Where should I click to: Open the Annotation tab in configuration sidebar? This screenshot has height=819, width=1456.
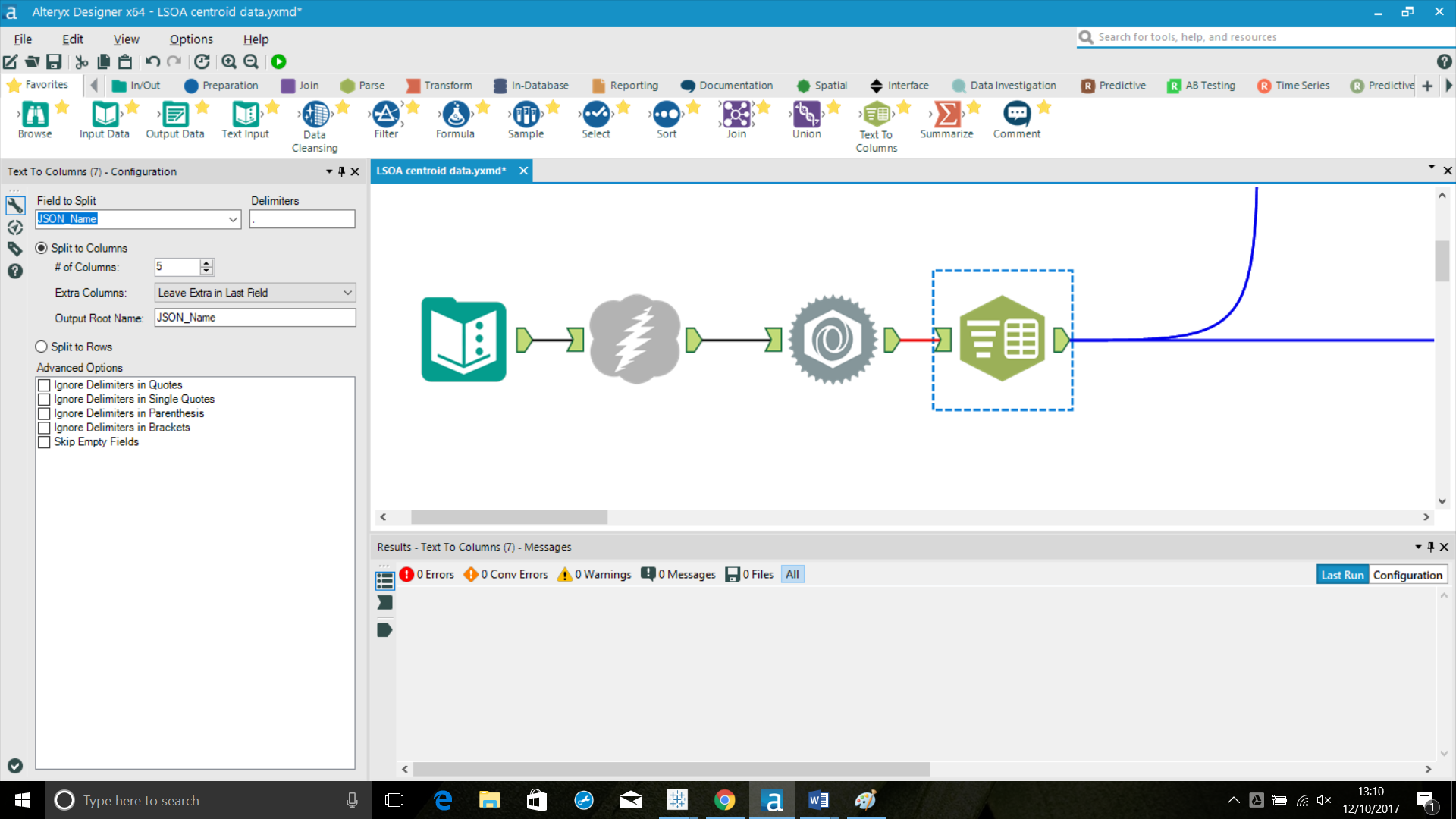click(x=14, y=249)
